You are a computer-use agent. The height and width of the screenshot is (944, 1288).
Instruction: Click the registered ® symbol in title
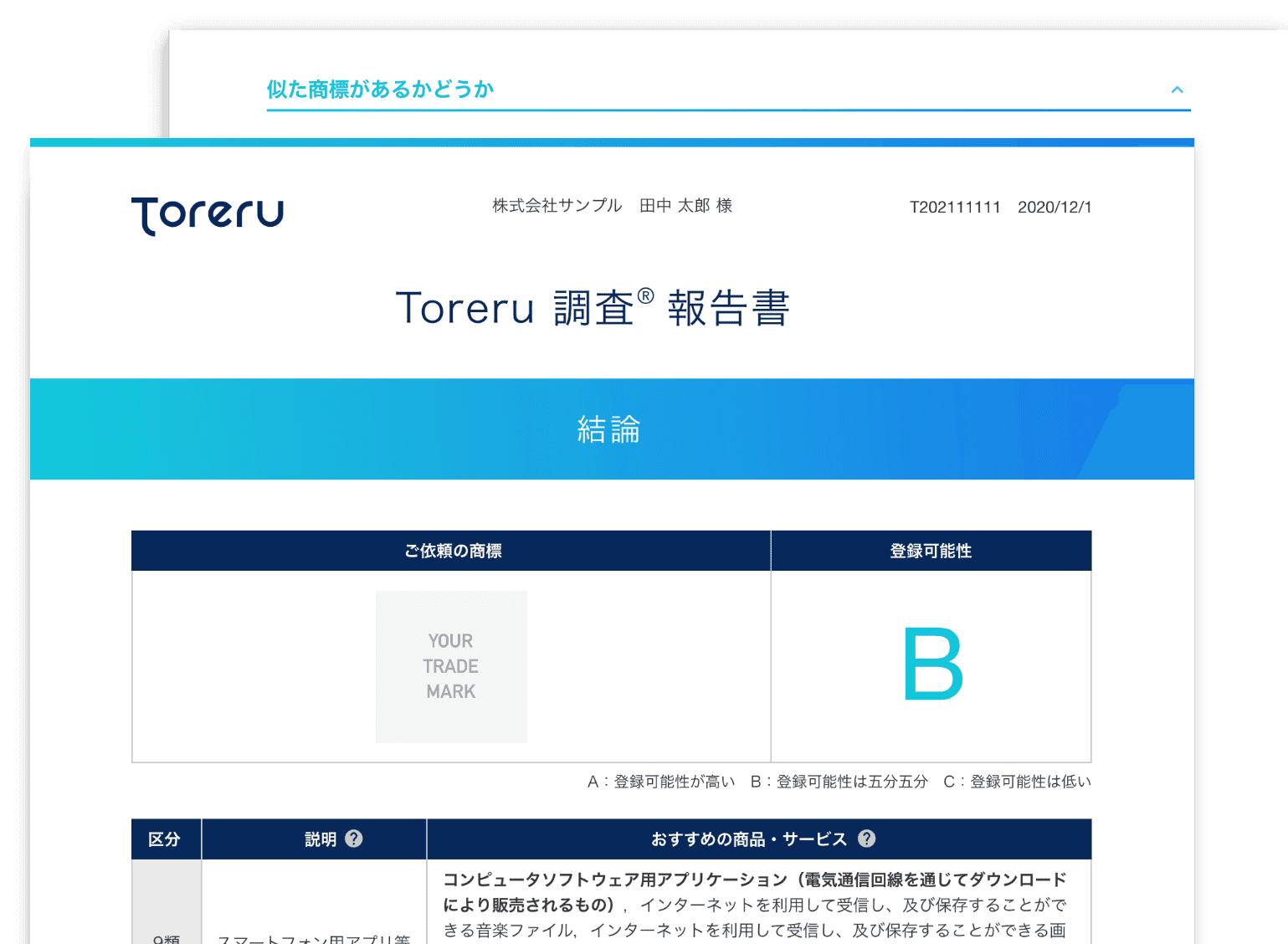point(645,296)
